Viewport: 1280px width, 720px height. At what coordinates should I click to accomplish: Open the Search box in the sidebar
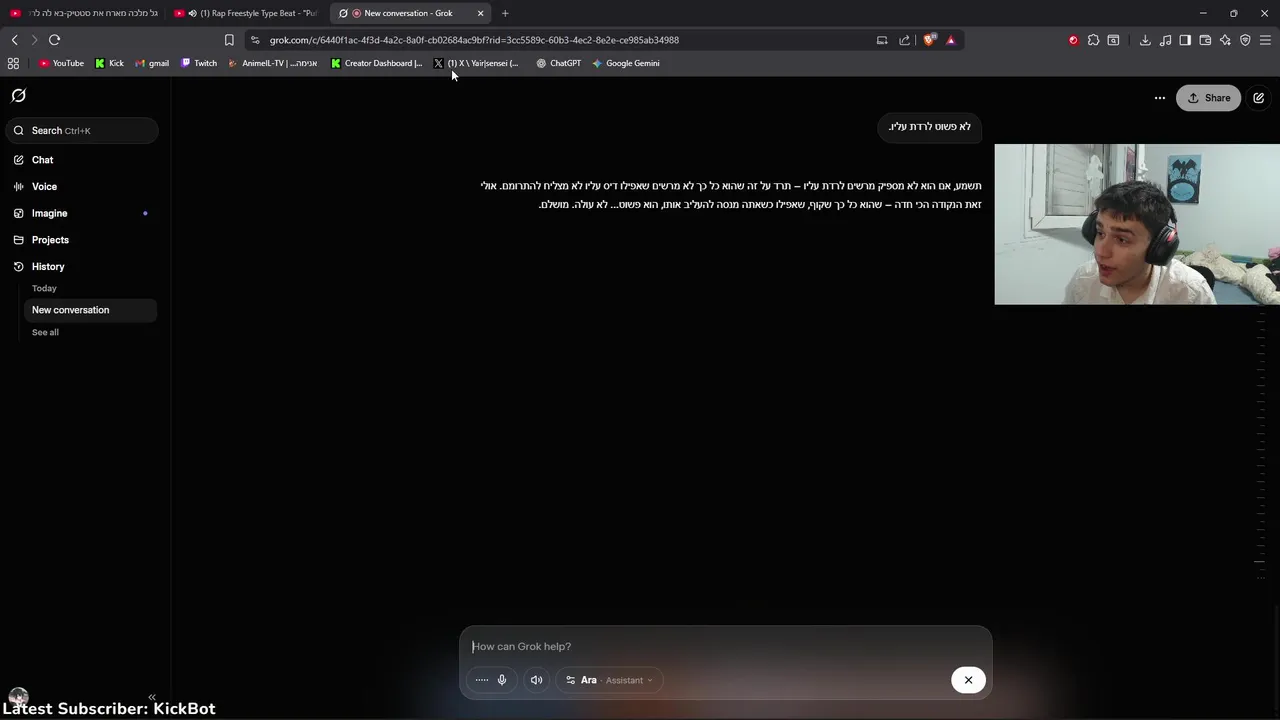(80, 131)
